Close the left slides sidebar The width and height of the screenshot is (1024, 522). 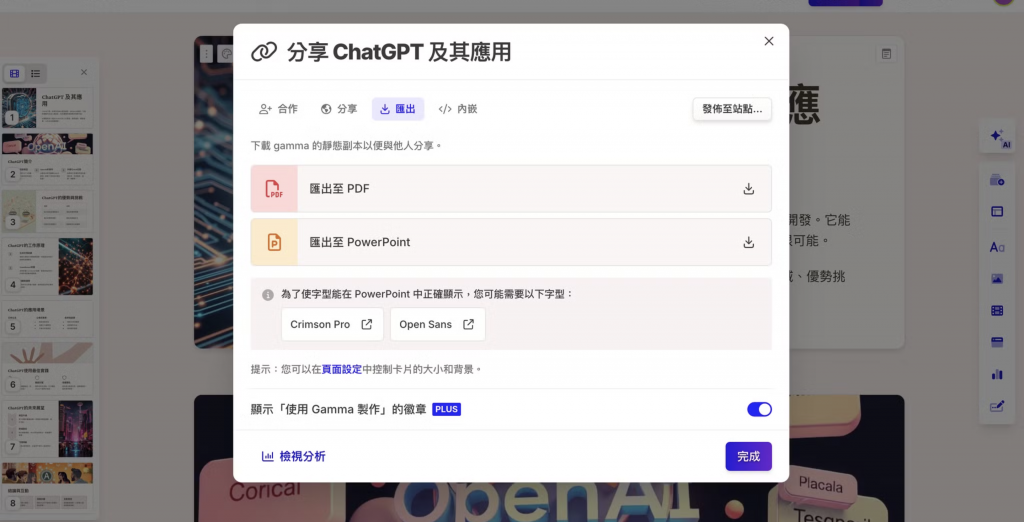pyautogui.click(x=84, y=73)
